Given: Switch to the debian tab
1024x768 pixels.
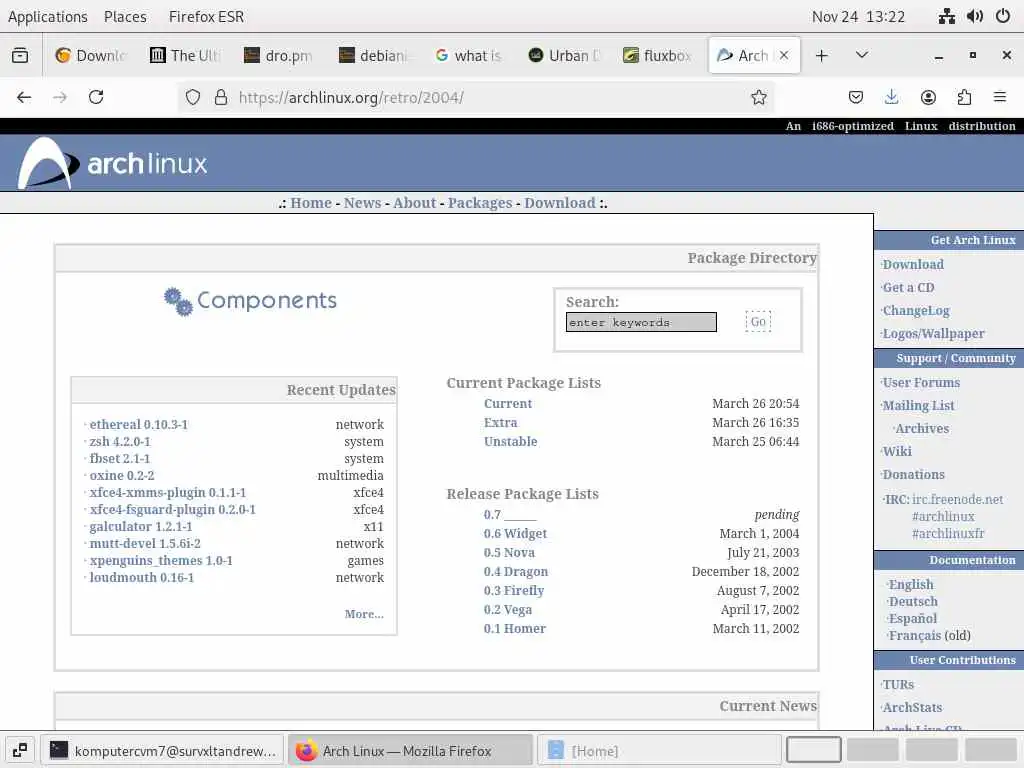Looking at the screenshot, I should 374,56.
